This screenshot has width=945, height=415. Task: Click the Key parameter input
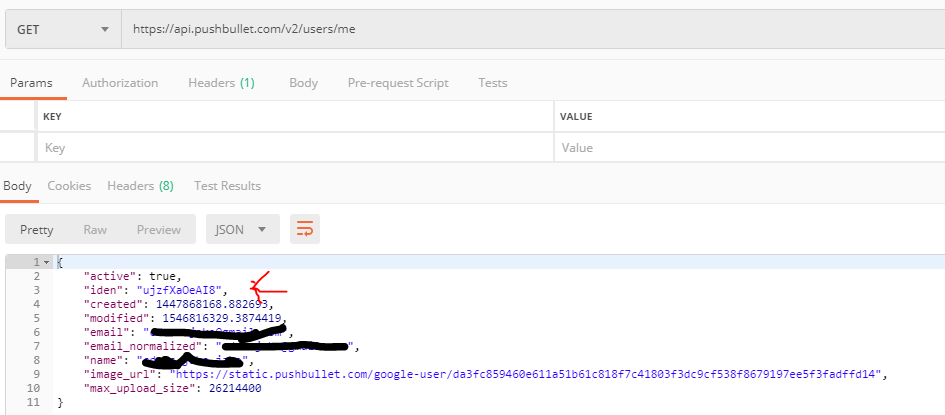tap(295, 148)
